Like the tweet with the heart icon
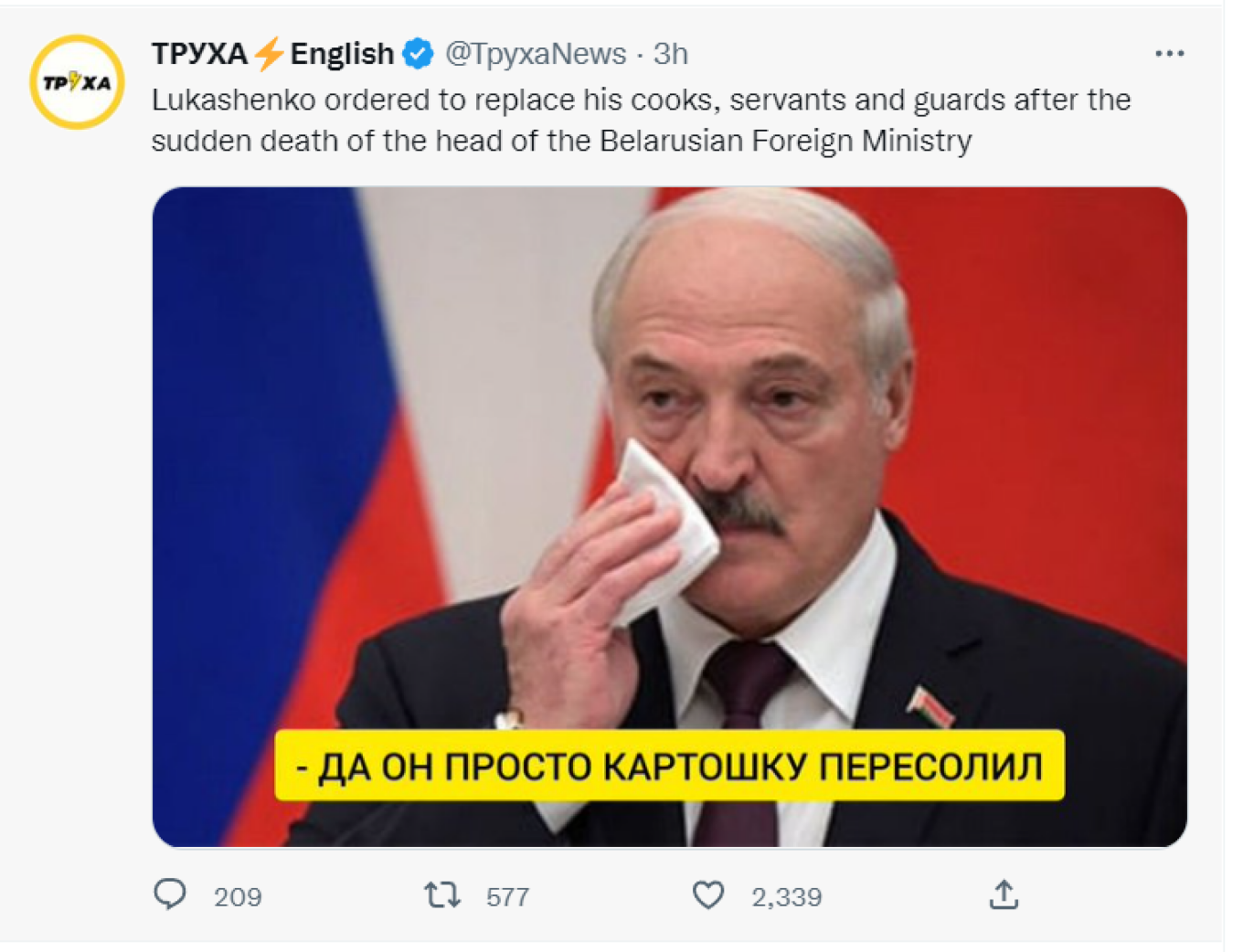1243x952 pixels. 708,895
